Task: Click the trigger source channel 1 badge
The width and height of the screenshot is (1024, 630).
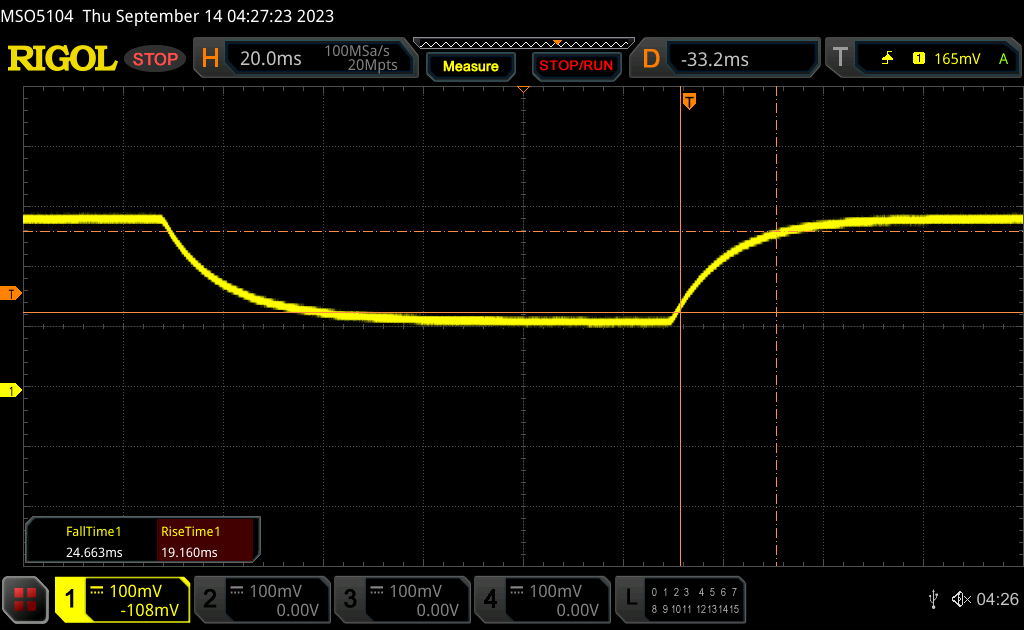Action: (918, 59)
